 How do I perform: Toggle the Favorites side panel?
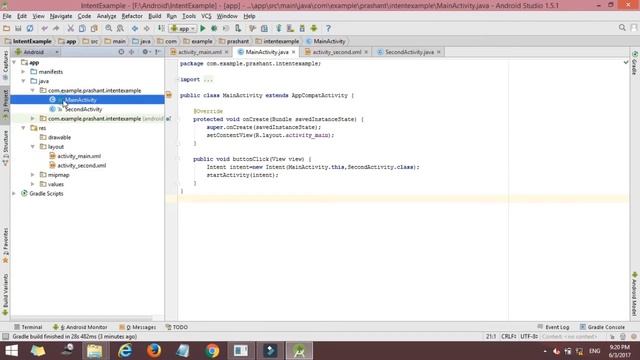pos(5,245)
